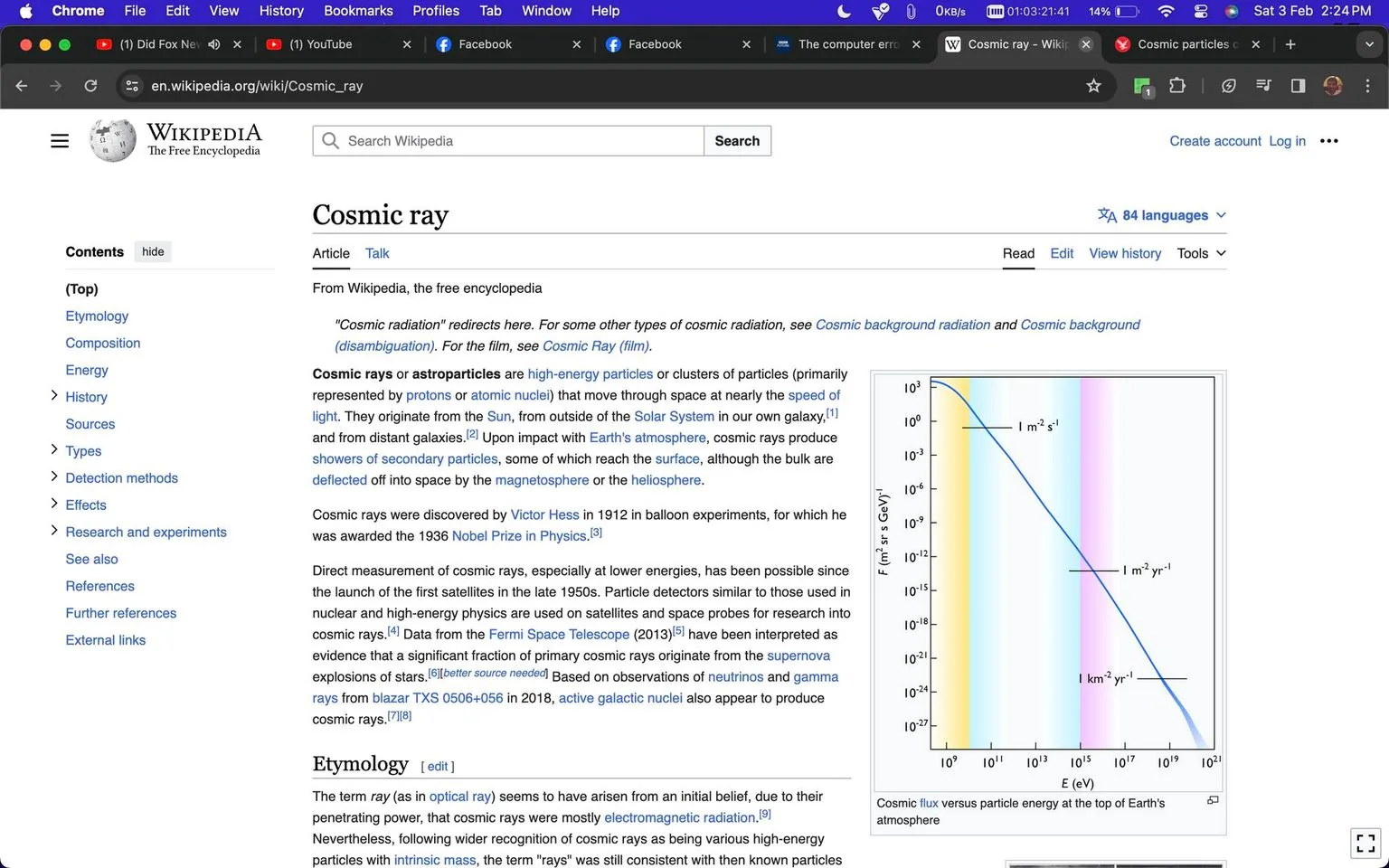The image size is (1389, 868).
Task: Bookmark this page with the star icon
Action: pos(1093,86)
